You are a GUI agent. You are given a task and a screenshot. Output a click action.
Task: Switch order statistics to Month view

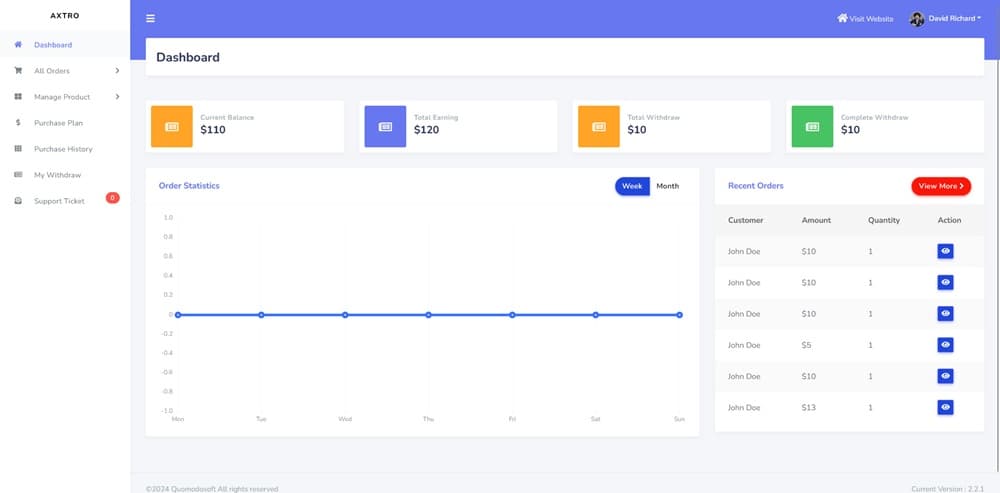pyautogui.click(x=667, y=186)
